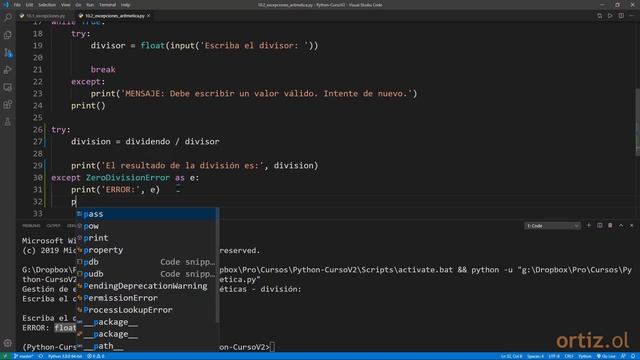Switch to the Problems panel tab
The width and height of the screenshot is (640, 360).
(31, 226)
